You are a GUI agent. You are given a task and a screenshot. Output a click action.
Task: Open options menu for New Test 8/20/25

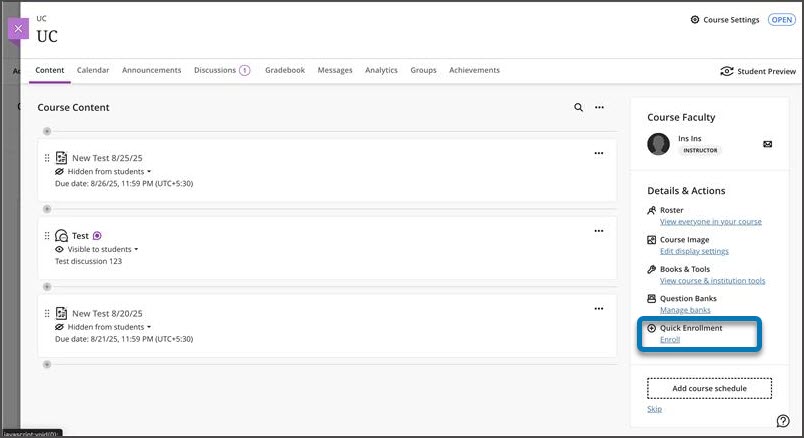599,309
